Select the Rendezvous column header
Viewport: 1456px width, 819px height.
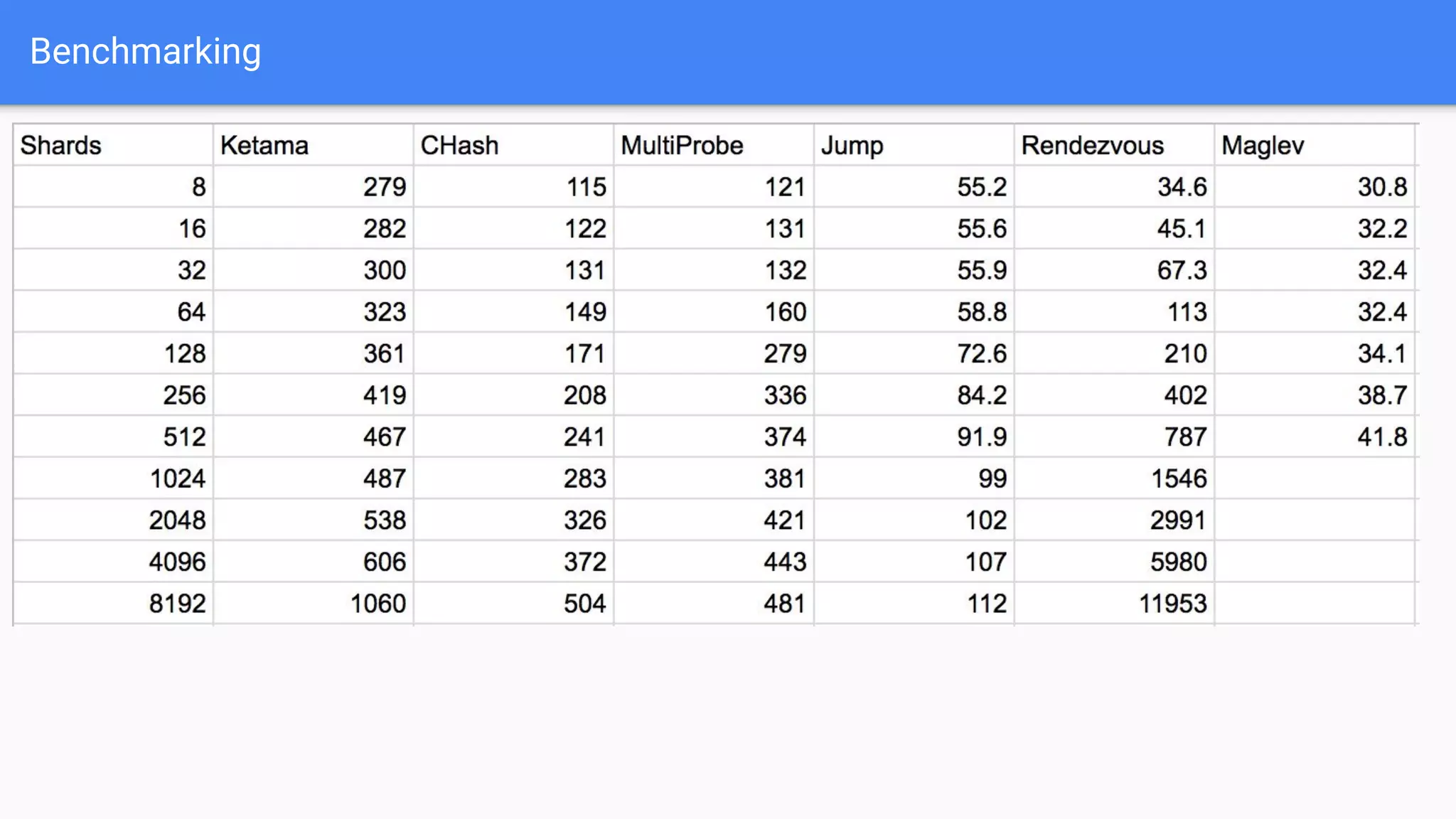pos(1115,145)
